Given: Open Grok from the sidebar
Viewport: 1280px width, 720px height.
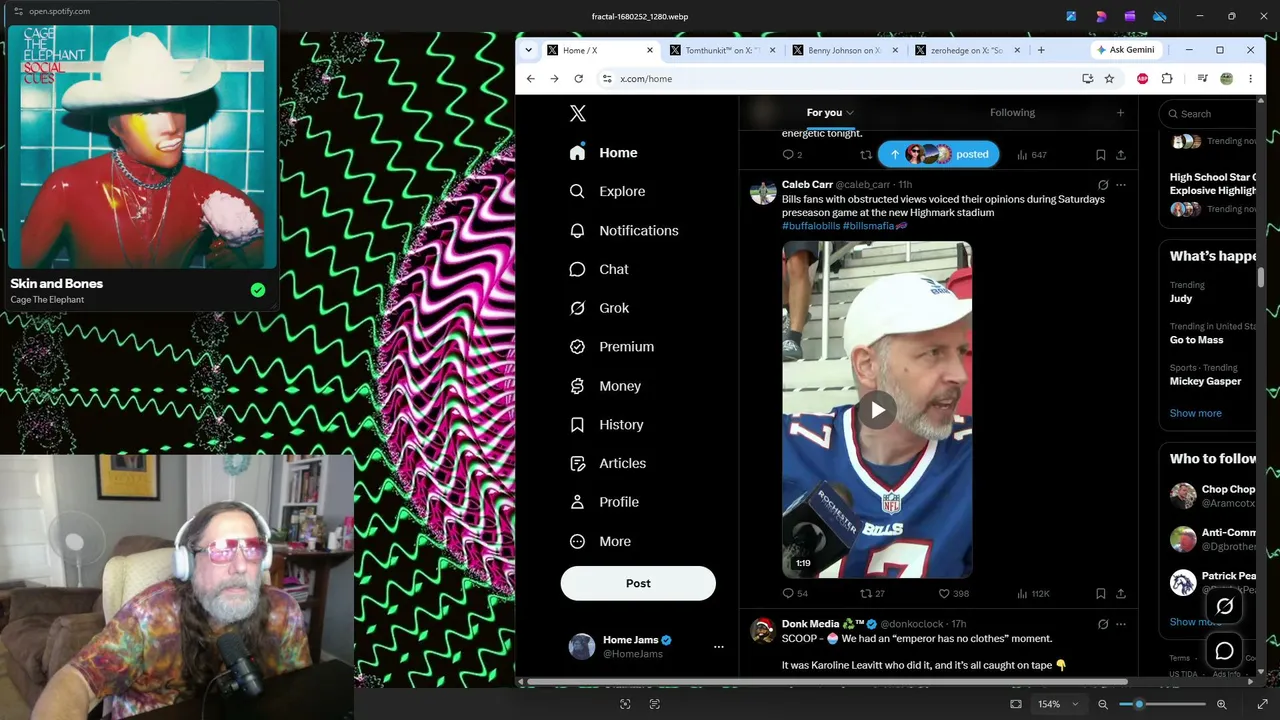Looking at the screenshot, I should click(599, 308).
